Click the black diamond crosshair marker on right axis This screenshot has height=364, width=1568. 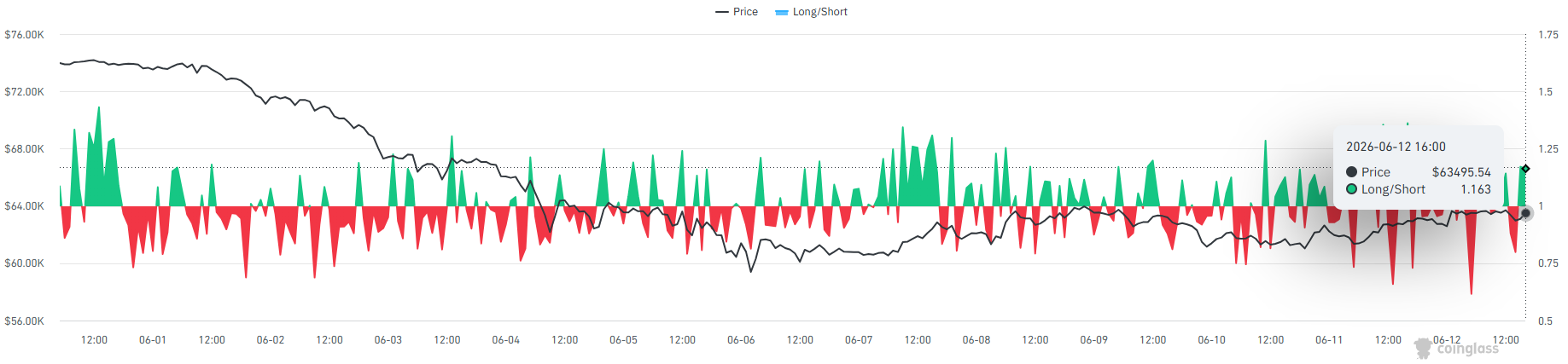1525,169
